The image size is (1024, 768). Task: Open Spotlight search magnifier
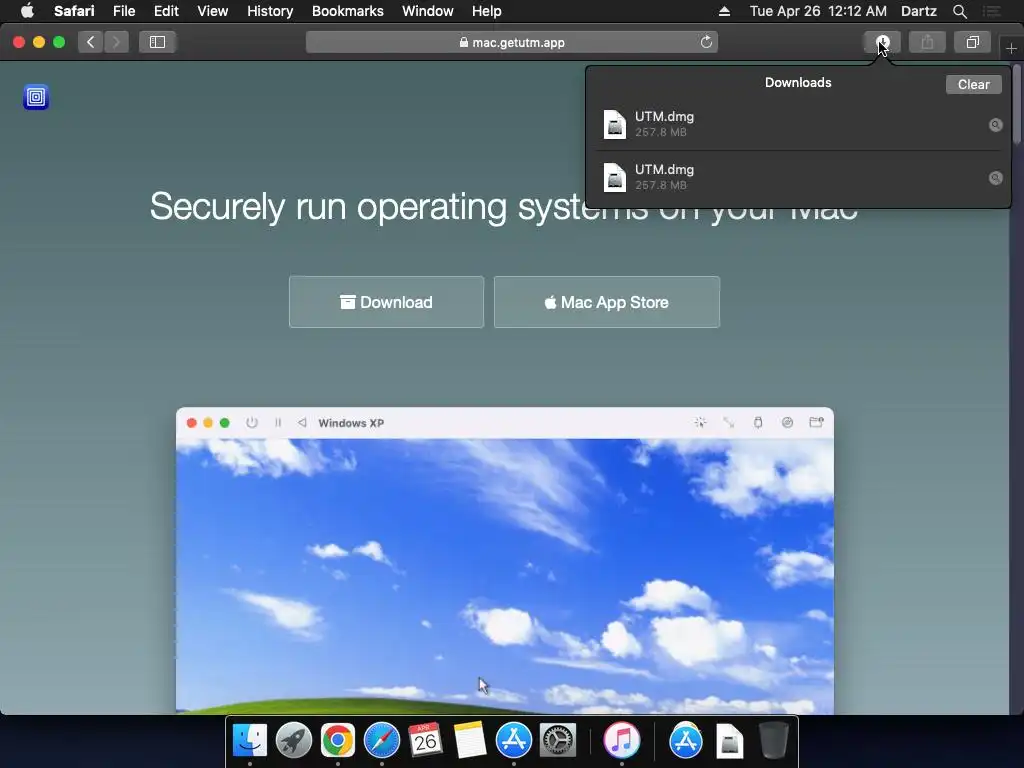[959, 11]
